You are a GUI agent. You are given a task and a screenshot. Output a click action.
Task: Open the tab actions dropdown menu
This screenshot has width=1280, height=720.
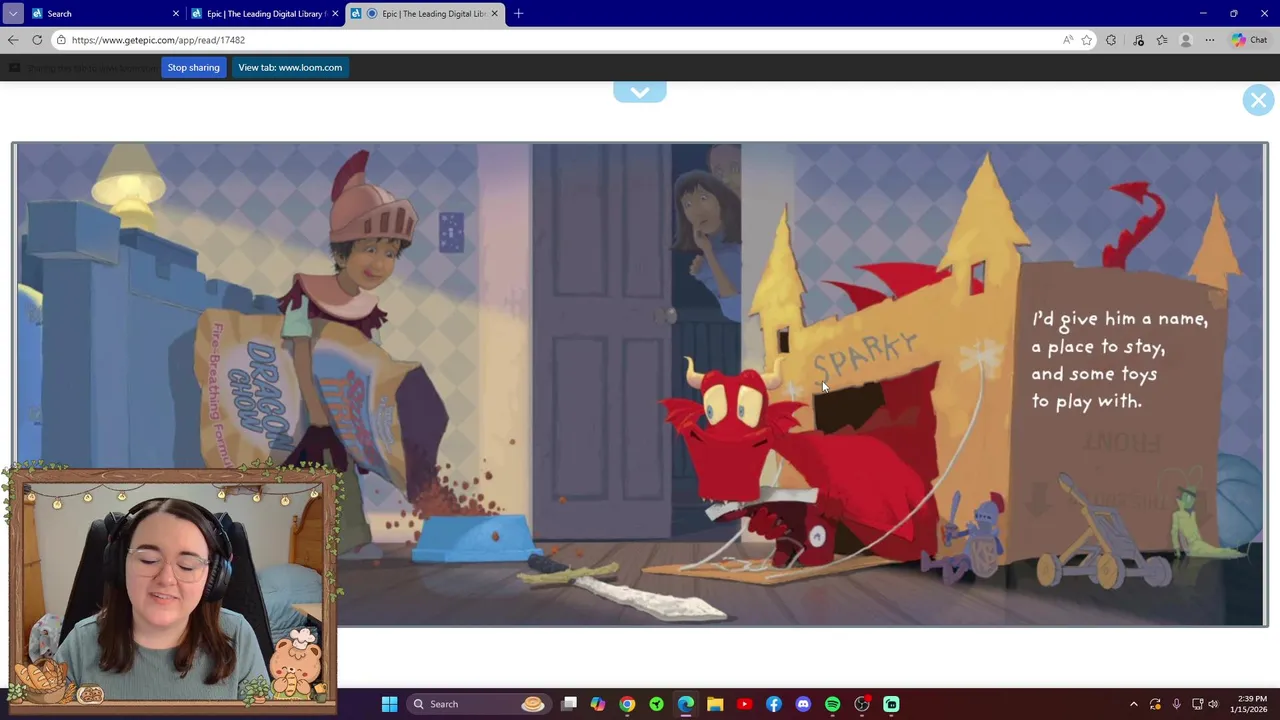pos(12,13)
